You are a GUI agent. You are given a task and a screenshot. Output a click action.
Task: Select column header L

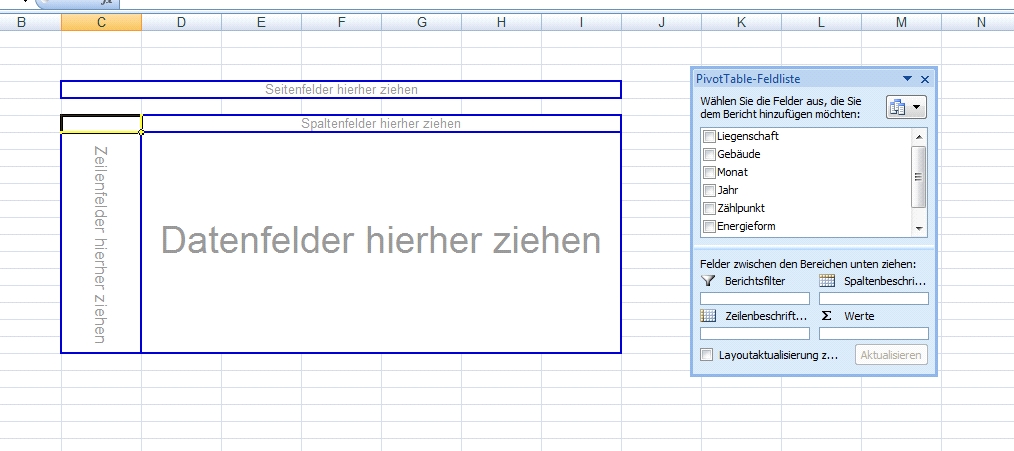click(821, 23)
